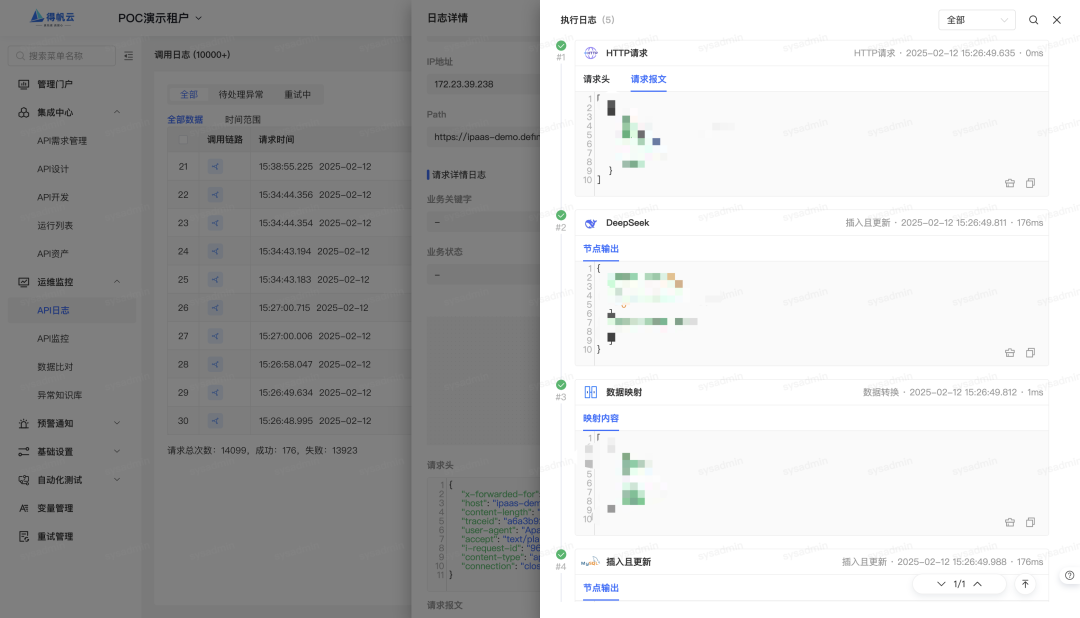
Task: Toggle the select-all checkbox in table header
Action: coord(183,139)
